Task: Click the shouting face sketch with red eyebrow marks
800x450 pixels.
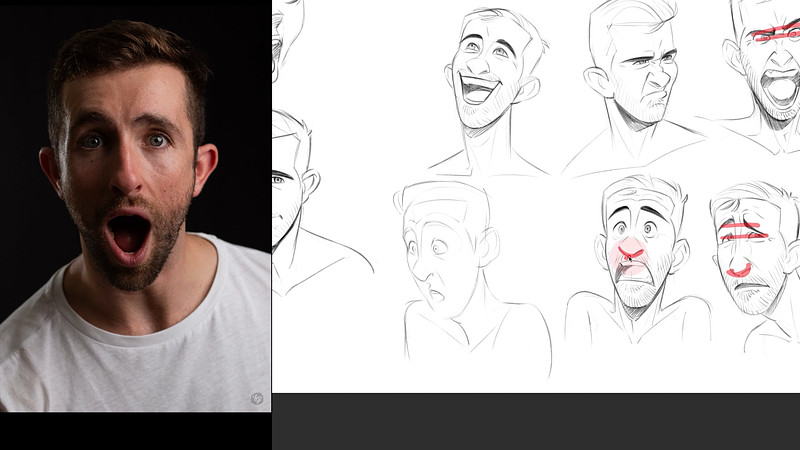Action: point(763,76)
